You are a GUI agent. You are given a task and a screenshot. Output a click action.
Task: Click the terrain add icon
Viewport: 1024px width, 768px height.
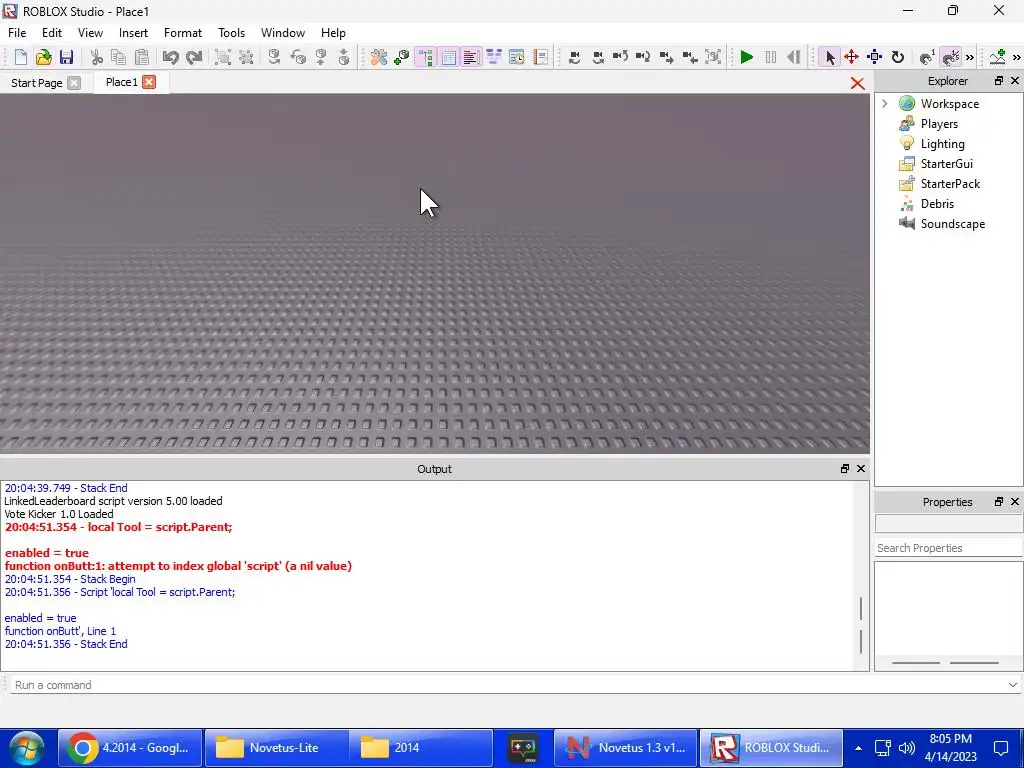(x=997, y=57)
